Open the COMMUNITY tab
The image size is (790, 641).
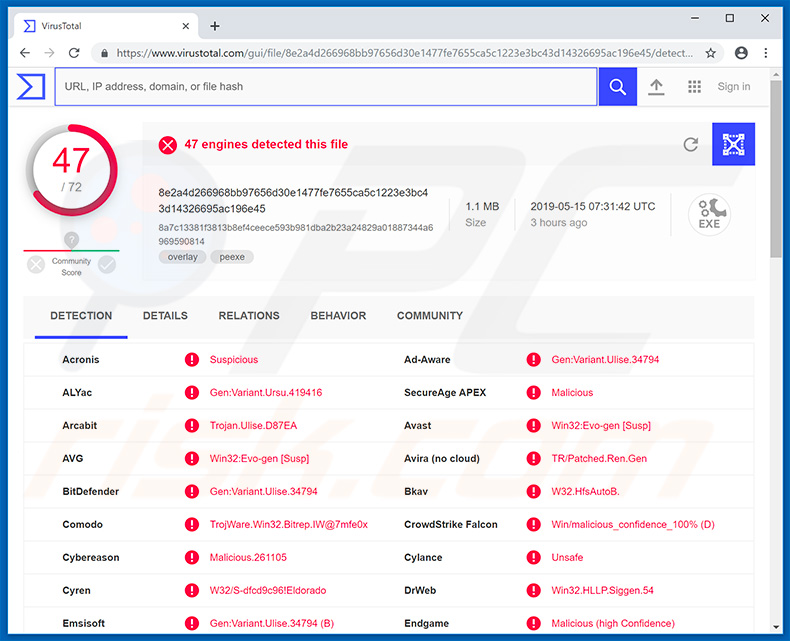point(430,316)
